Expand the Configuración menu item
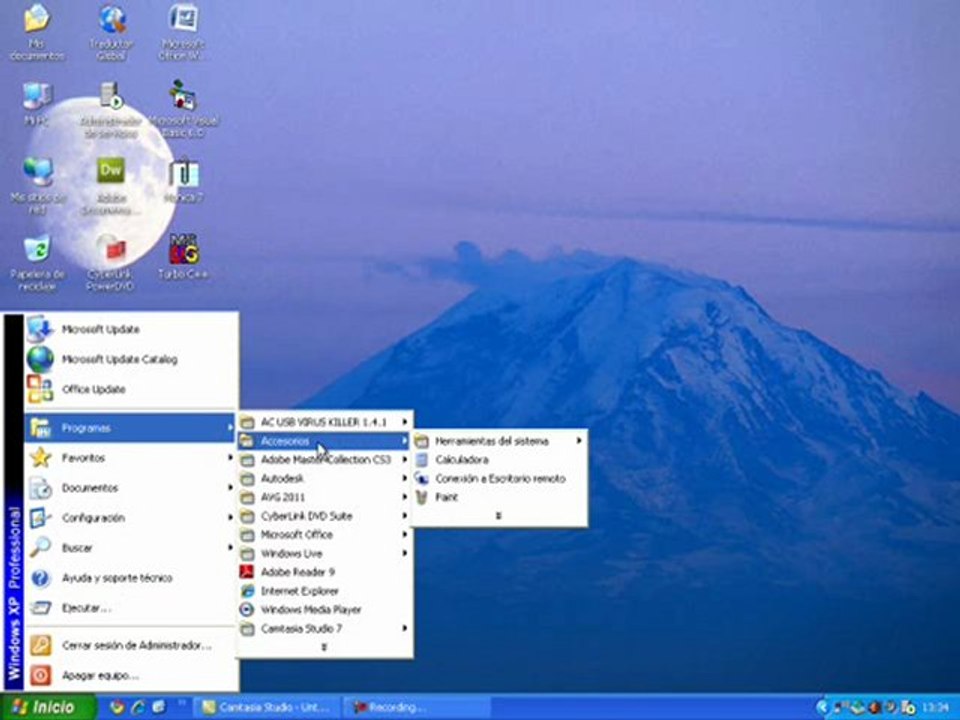The image size is (960, 720). coord(131,518)
